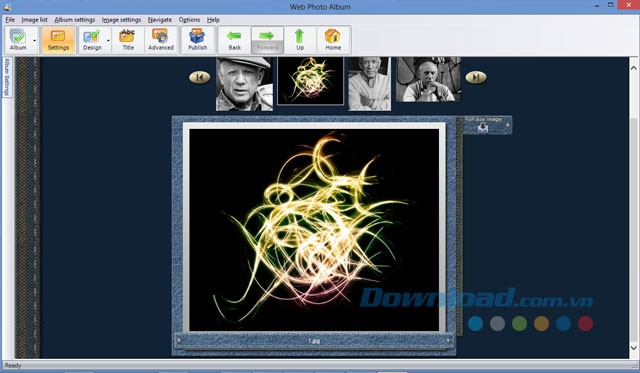
Task: Click the large light swirl preview image
Action: point(314,230)
